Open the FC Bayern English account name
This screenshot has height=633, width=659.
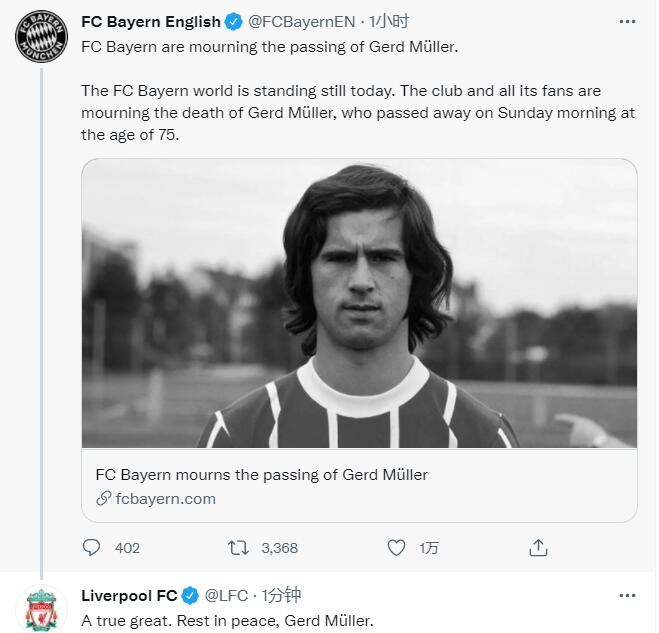click(150, 22)
